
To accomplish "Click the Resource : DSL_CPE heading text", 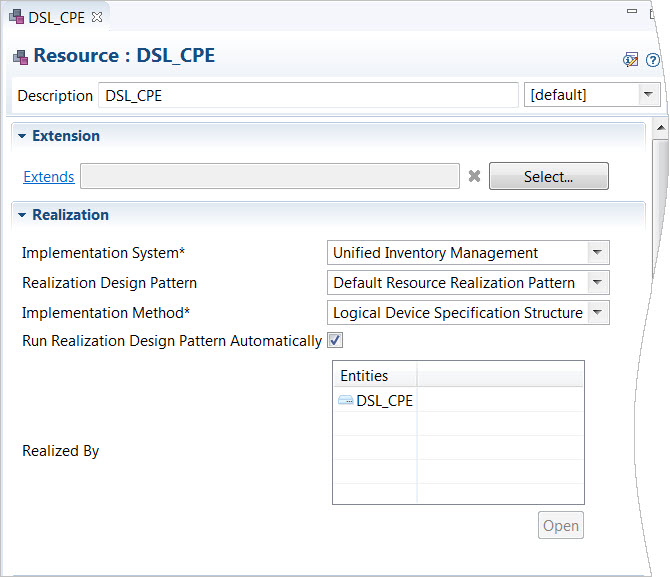I will 124,56.
